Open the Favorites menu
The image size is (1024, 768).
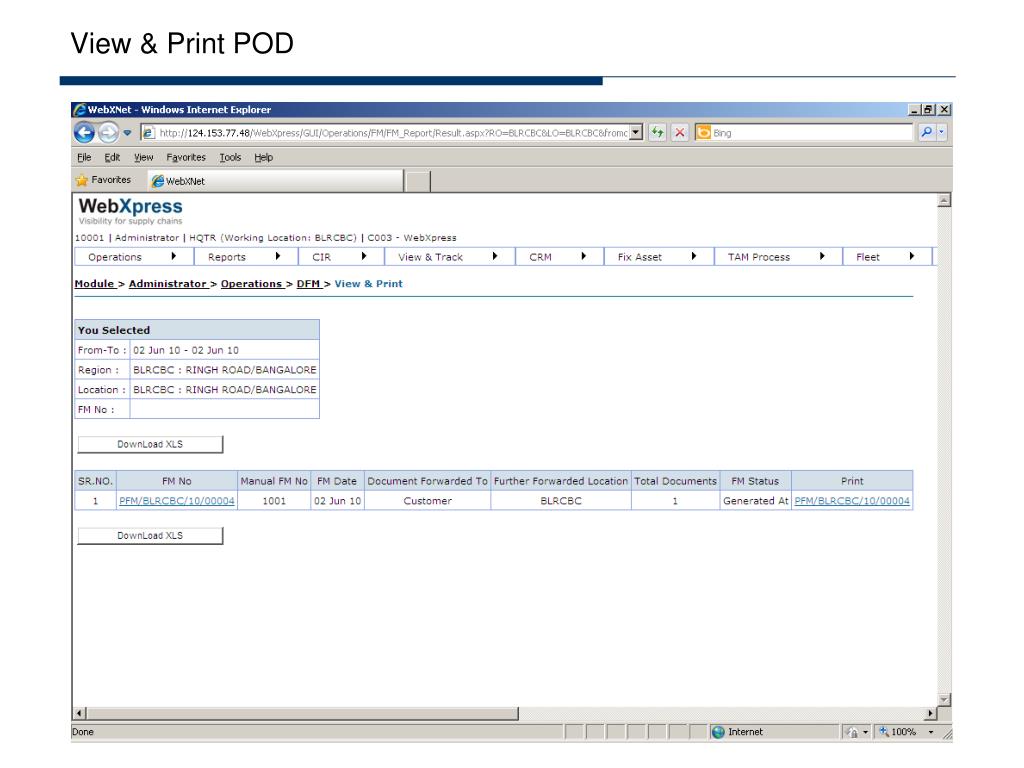pyautogui.click(x=186, y=157)
